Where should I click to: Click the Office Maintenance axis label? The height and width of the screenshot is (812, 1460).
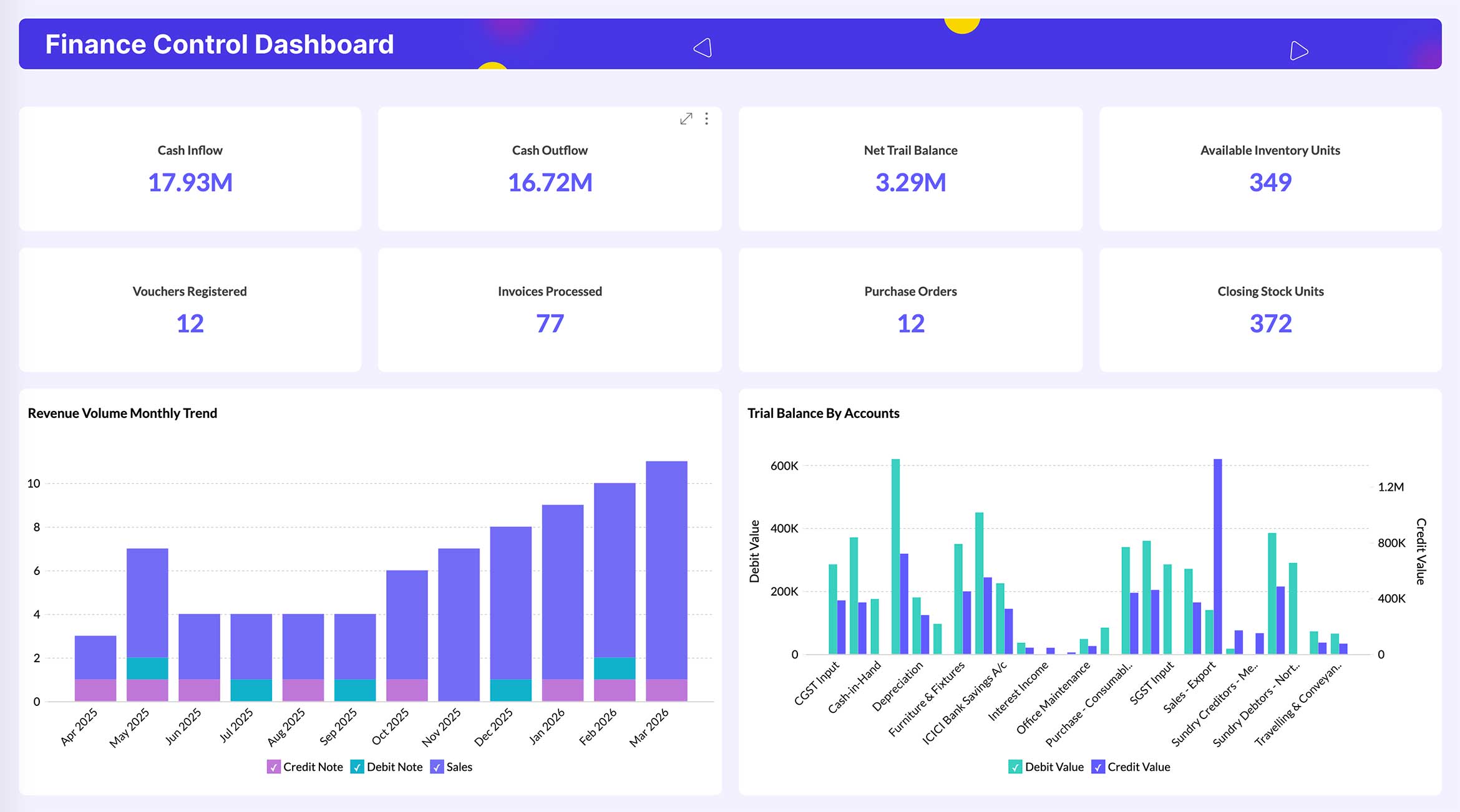1053,697
